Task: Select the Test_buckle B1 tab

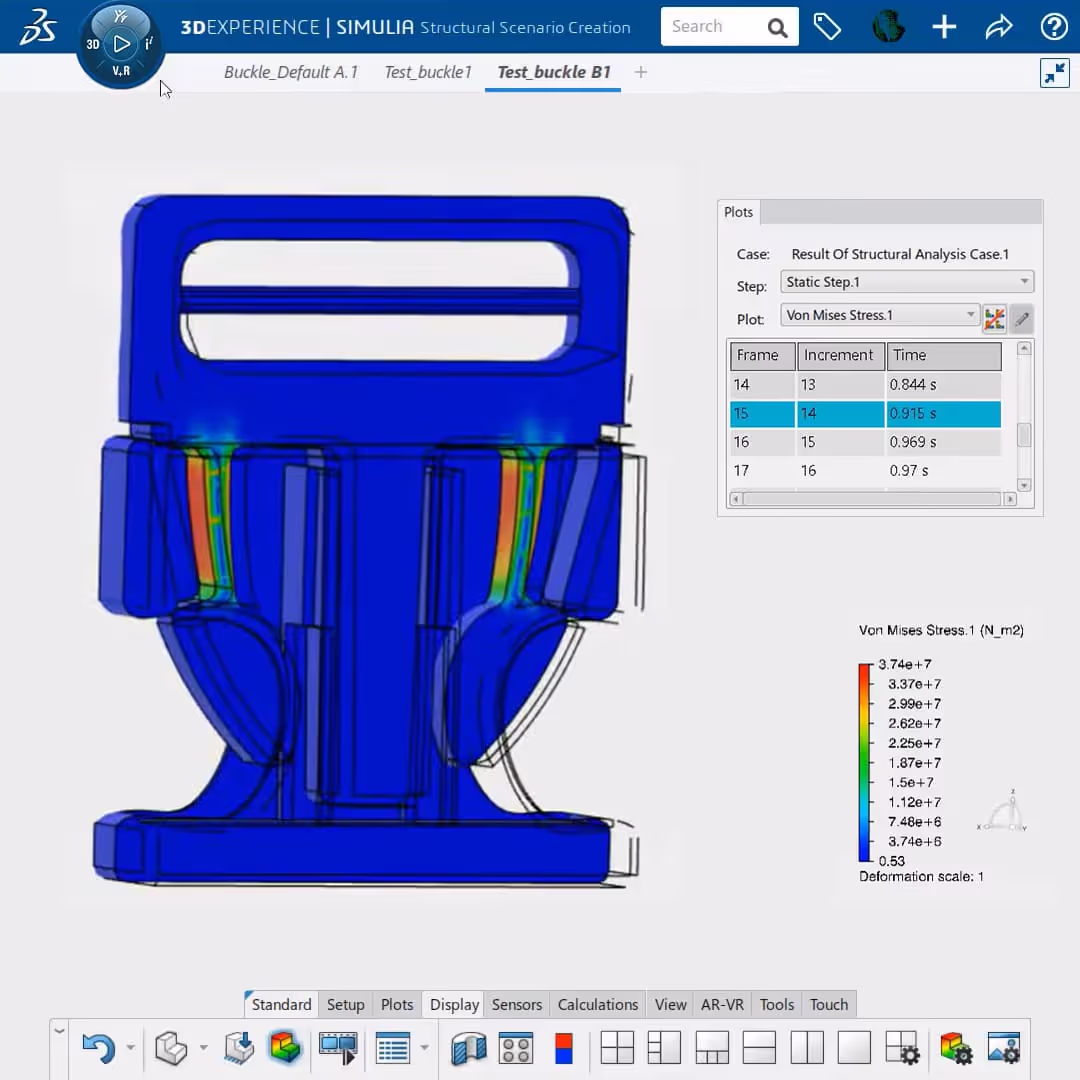Action: [x=554, y=72]
